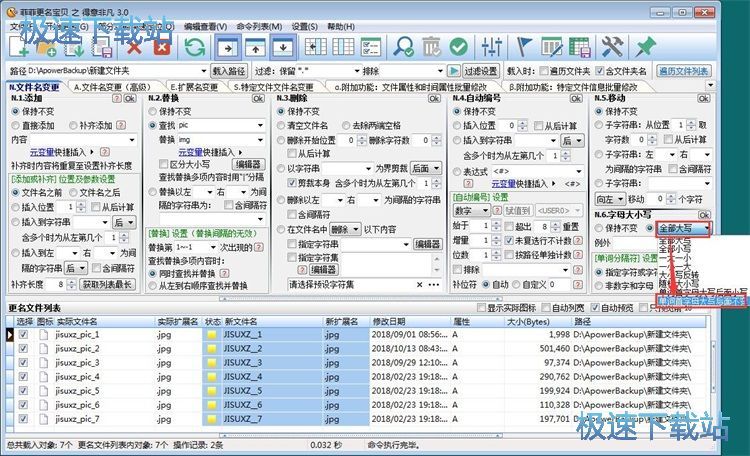
Task: Click the save file list toolbar icon
Action: (101, 47)
